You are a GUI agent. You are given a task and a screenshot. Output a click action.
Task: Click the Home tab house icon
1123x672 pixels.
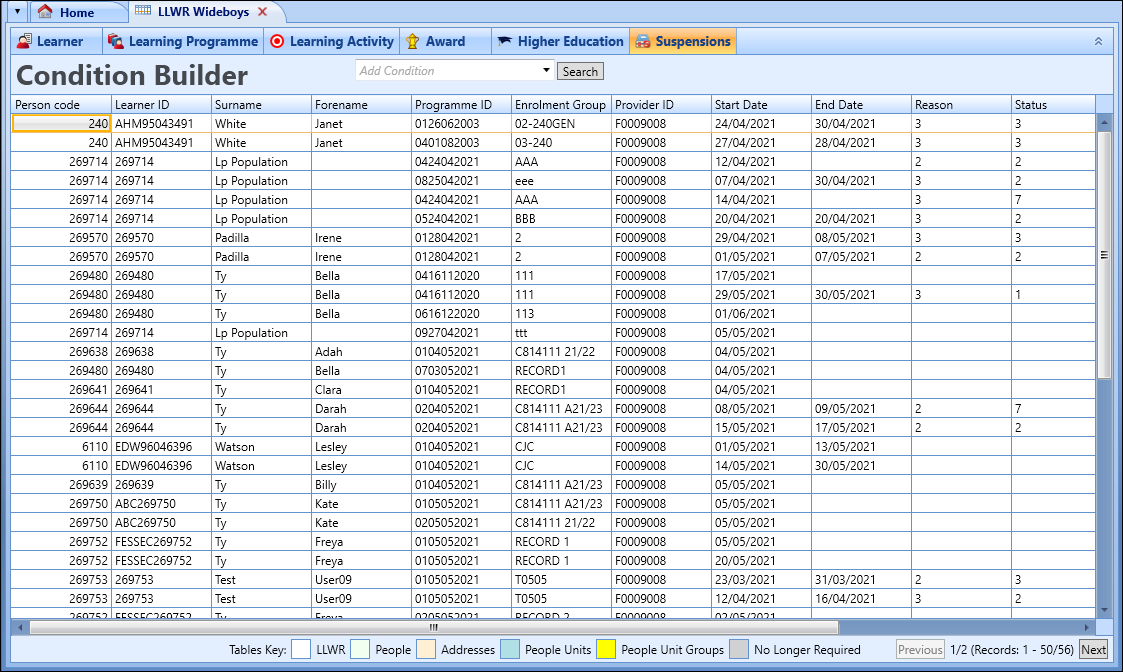(x=44, y=12)
